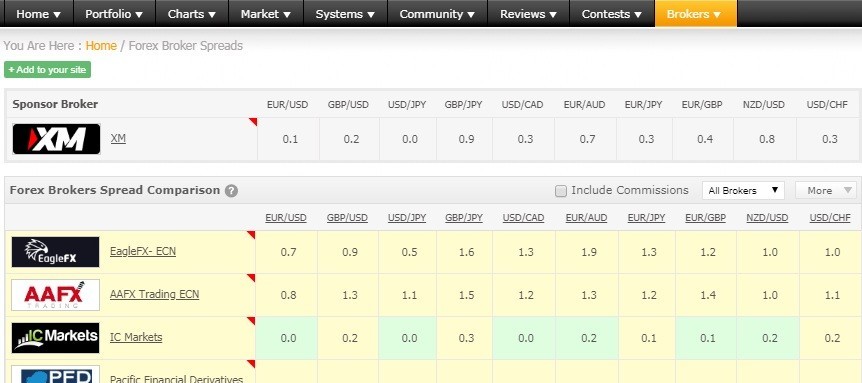Viewport: 862px width, 383px height.
Task: Open the All Brokers dropdown
Action: click(x=743, y=191)
